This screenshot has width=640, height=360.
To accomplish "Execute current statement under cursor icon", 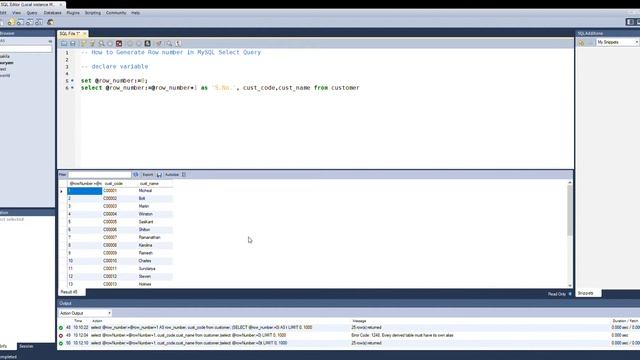I will tap(92, 43).
